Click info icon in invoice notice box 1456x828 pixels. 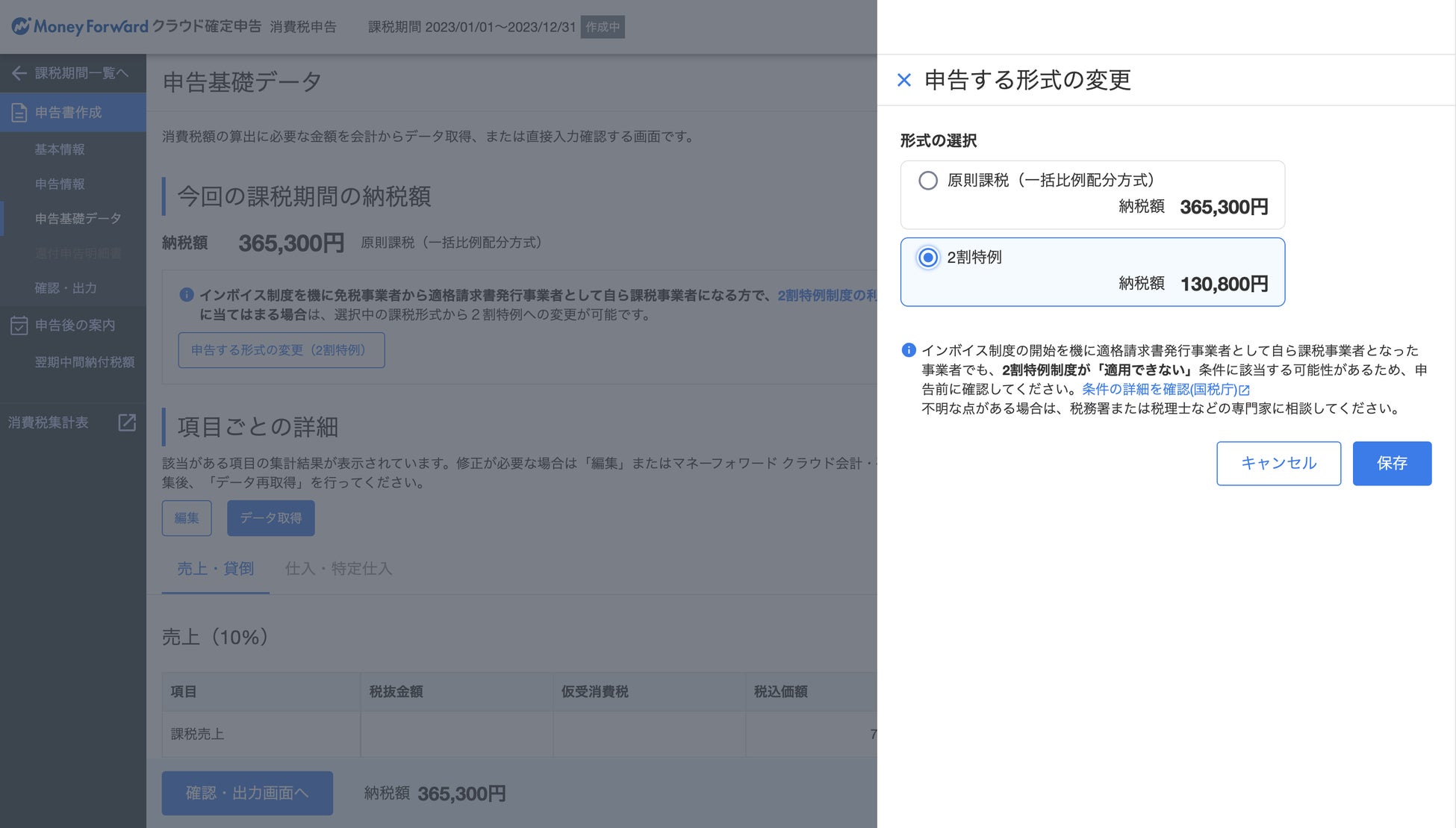tap(187, 295)
